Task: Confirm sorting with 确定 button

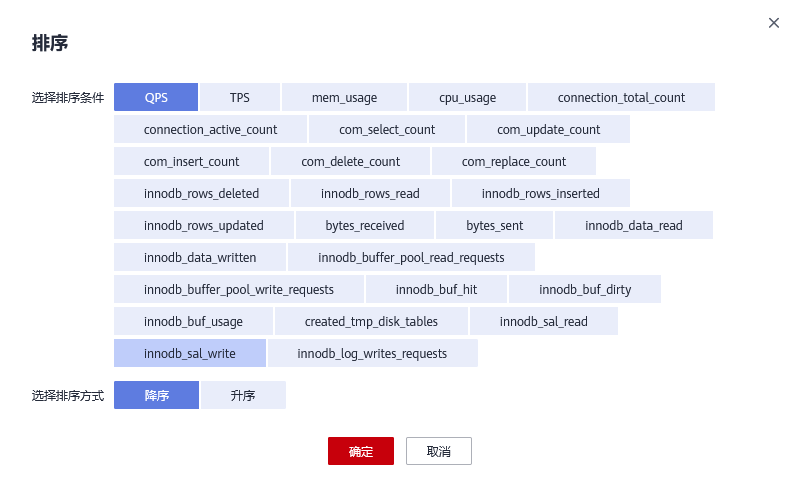Action: point(361,451)
